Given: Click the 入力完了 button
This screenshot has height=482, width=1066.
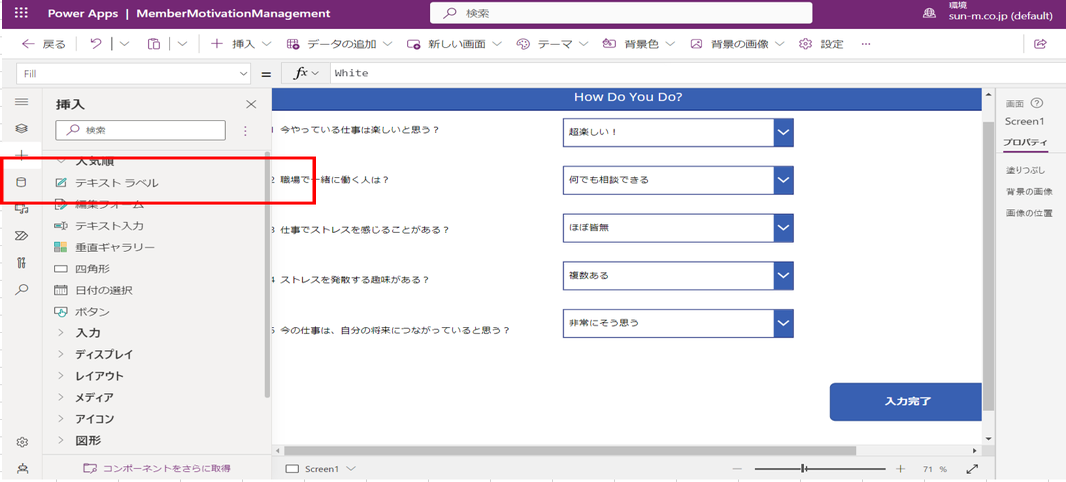Looking at the screenshot, I should (906, 401).
